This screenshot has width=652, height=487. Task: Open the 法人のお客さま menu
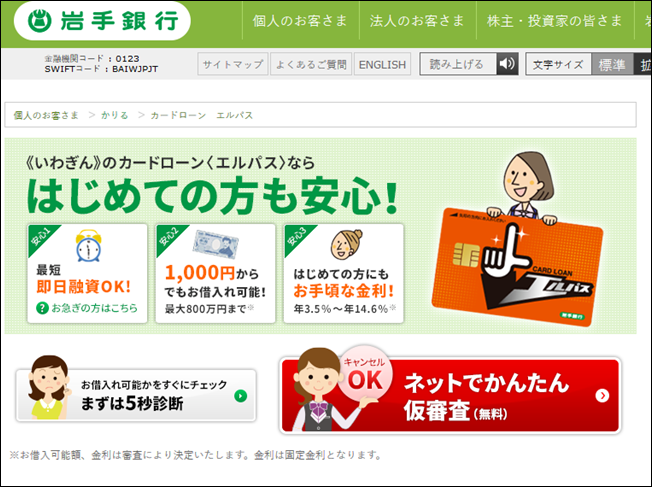[x=417, y=21]
